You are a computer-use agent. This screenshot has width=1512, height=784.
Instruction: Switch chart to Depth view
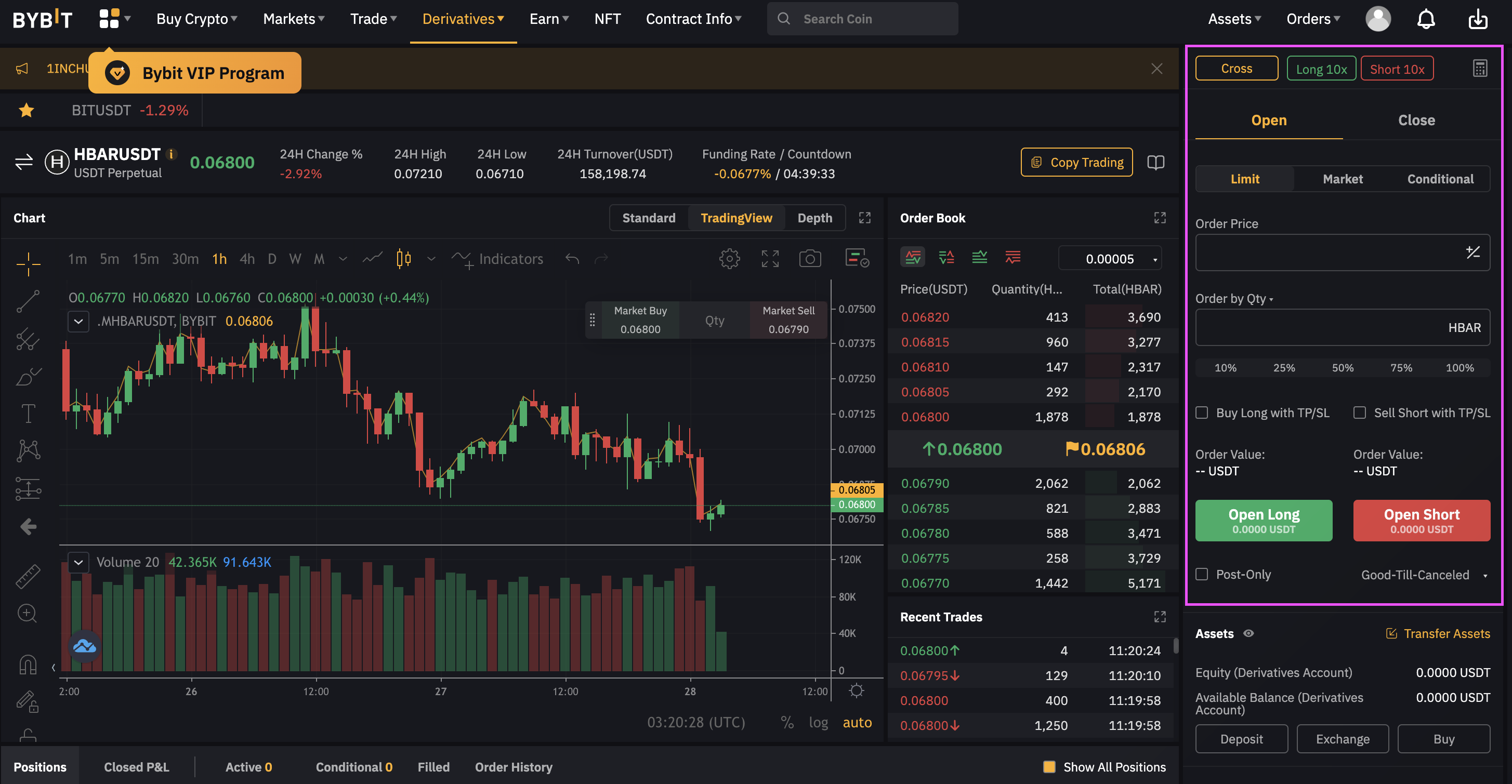(x=814, y=218)
